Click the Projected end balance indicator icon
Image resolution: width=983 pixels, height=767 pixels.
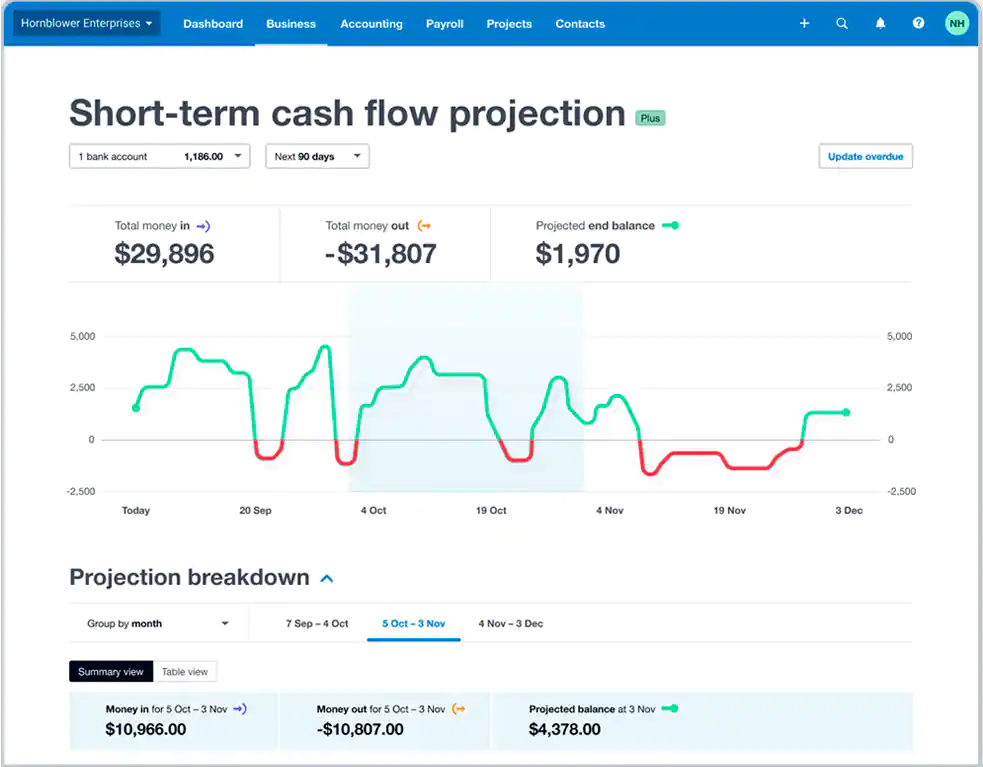pyautogui.click(x=671, y=226)
